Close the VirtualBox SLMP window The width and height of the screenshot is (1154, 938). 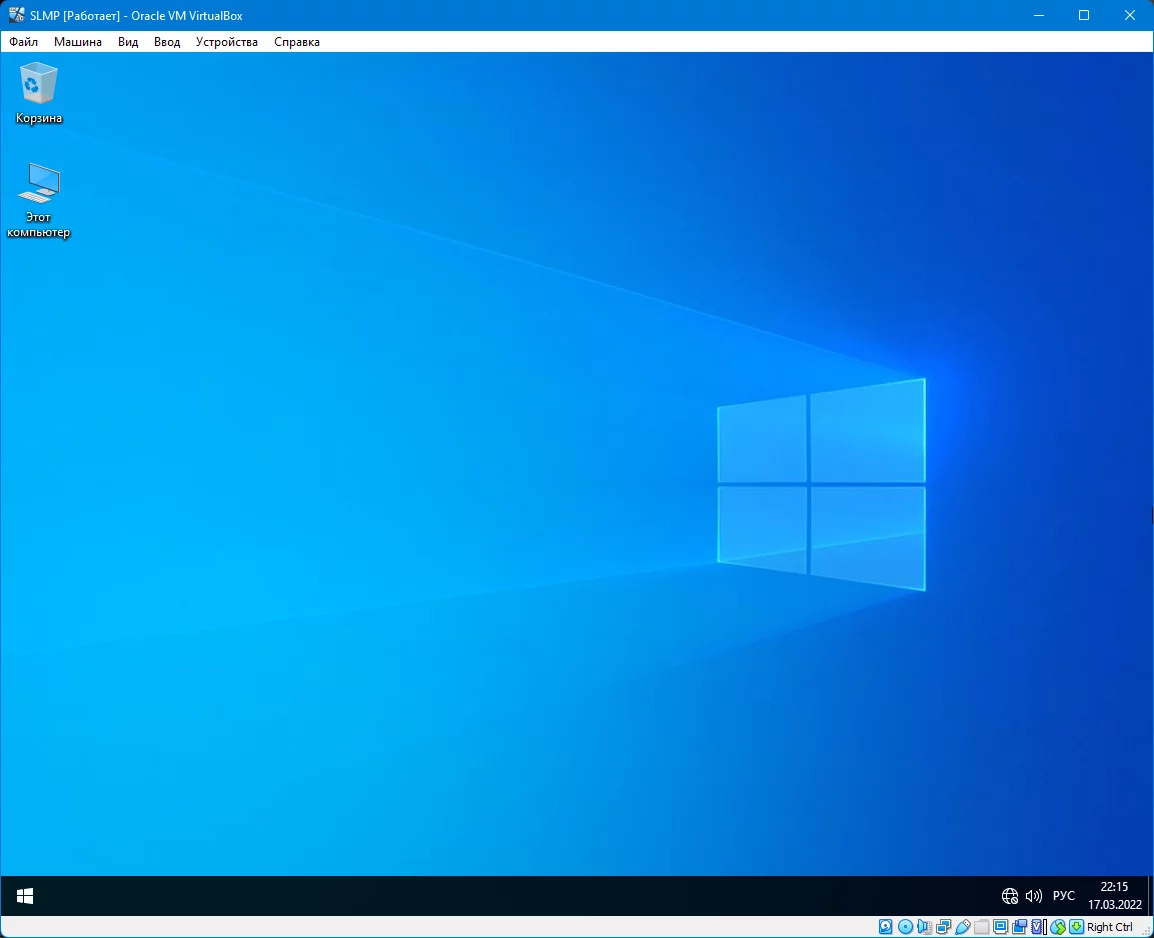pos(1130,15)
